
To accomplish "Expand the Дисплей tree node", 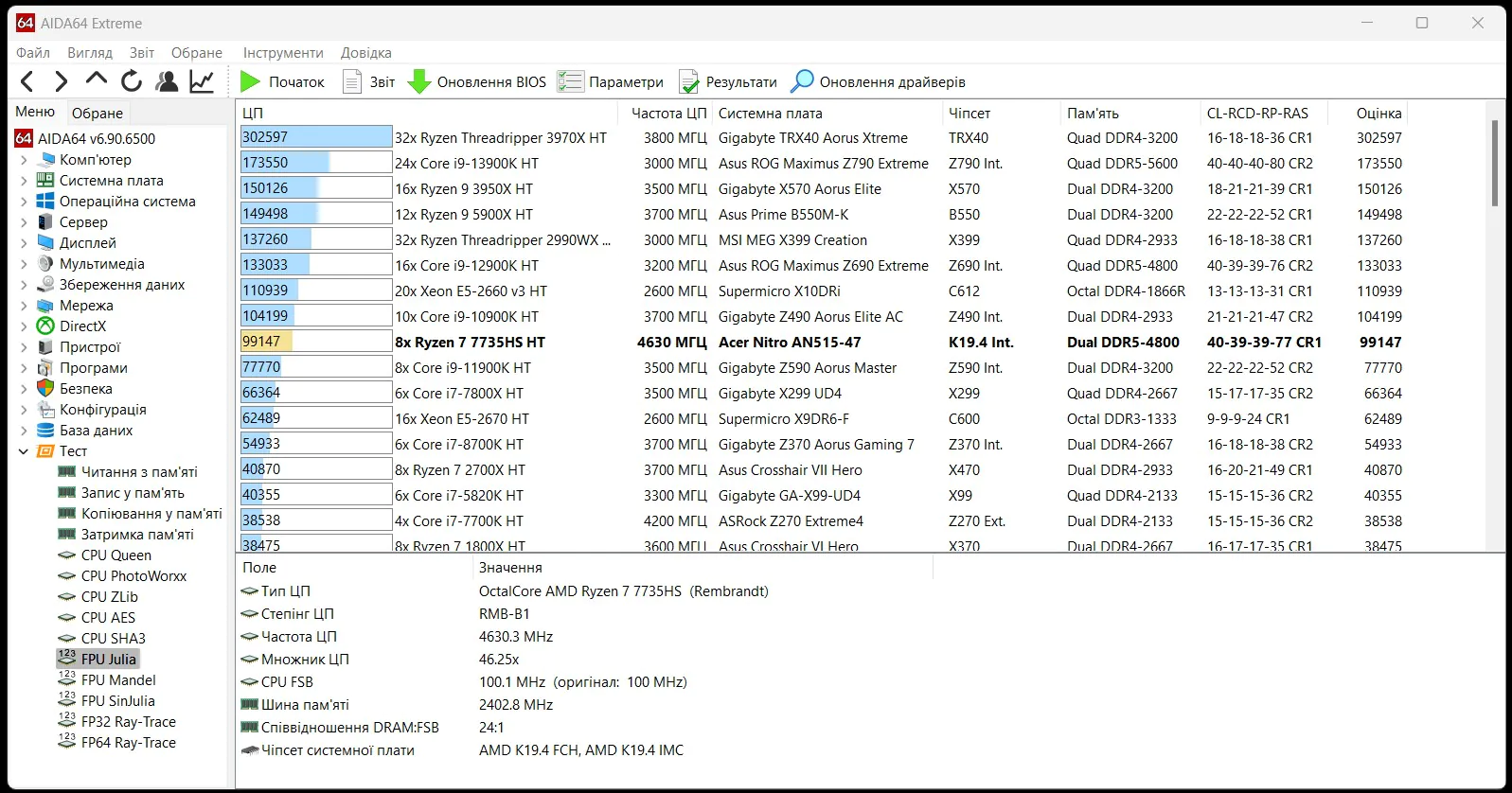I will pyautogui.click(x=24, y=243).
